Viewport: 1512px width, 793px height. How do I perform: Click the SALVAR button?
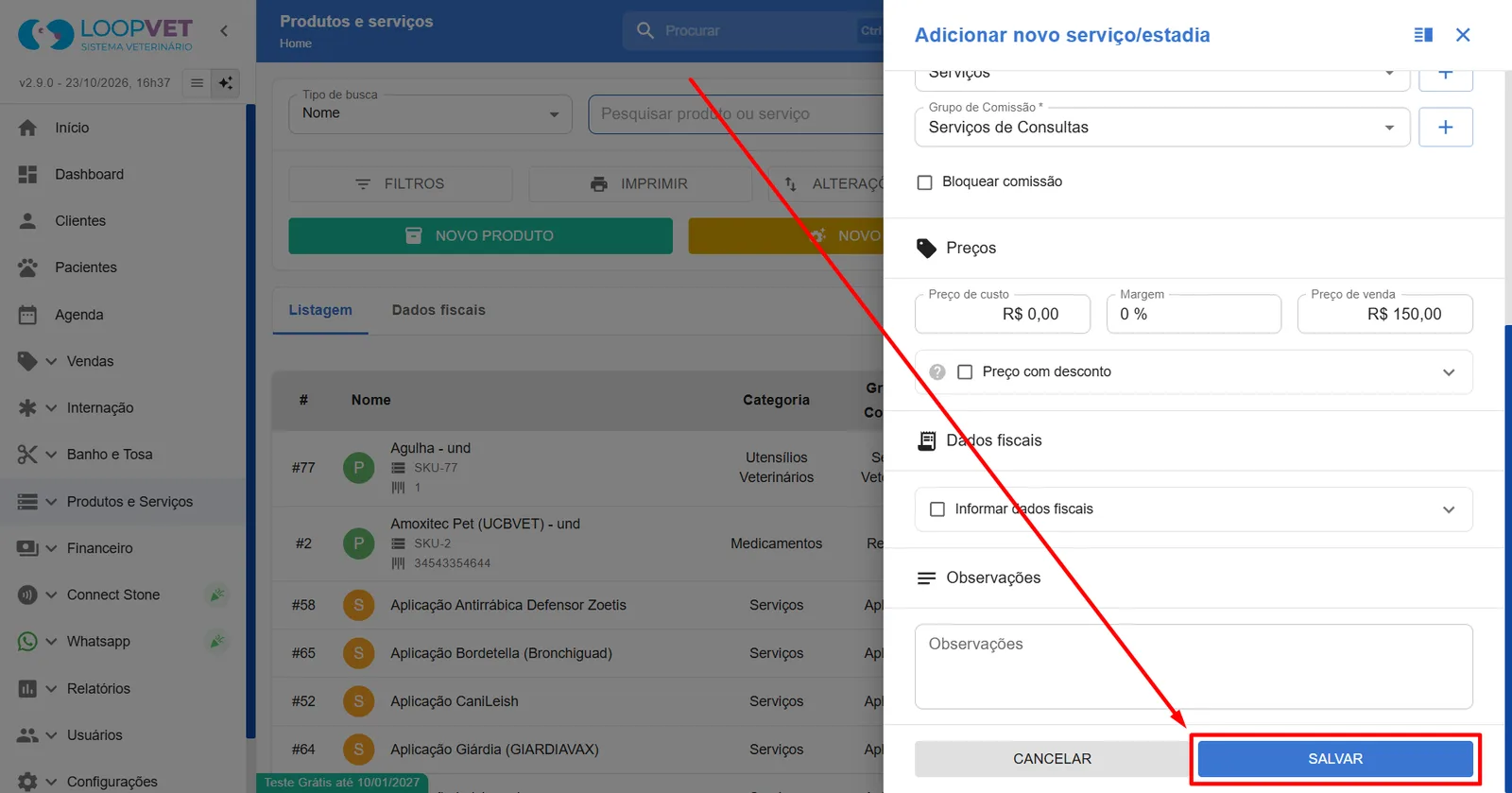[1335, 759]
